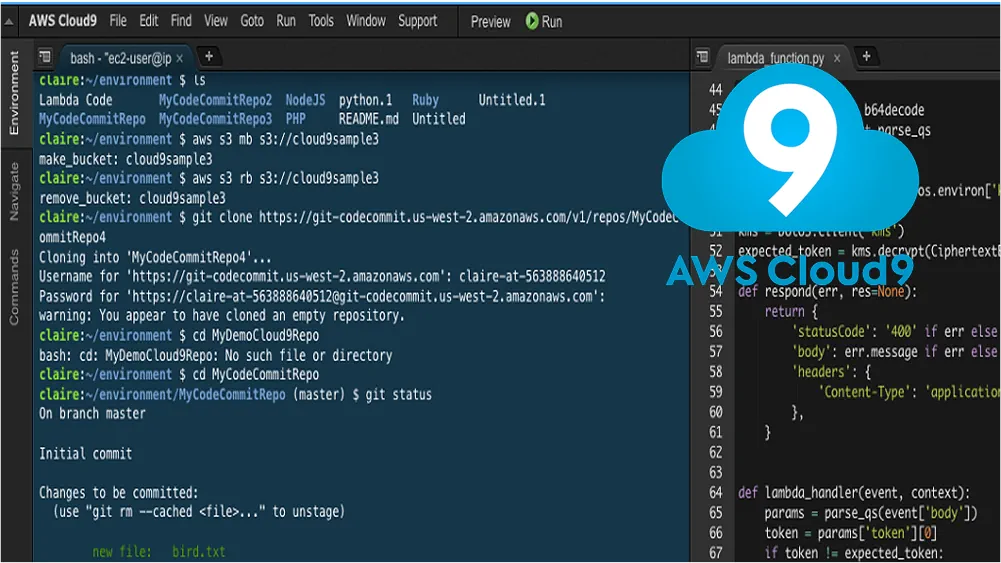Image resolution: width=1001 pixels, height=563 pixels.
Task: Click line number 64 in editor gutter
Action: click(715, 492)
